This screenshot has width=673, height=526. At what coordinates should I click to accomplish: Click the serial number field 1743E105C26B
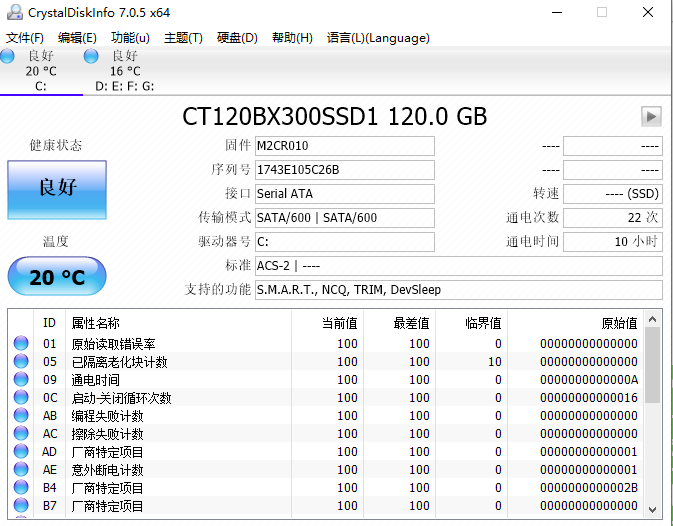point(345,170)
